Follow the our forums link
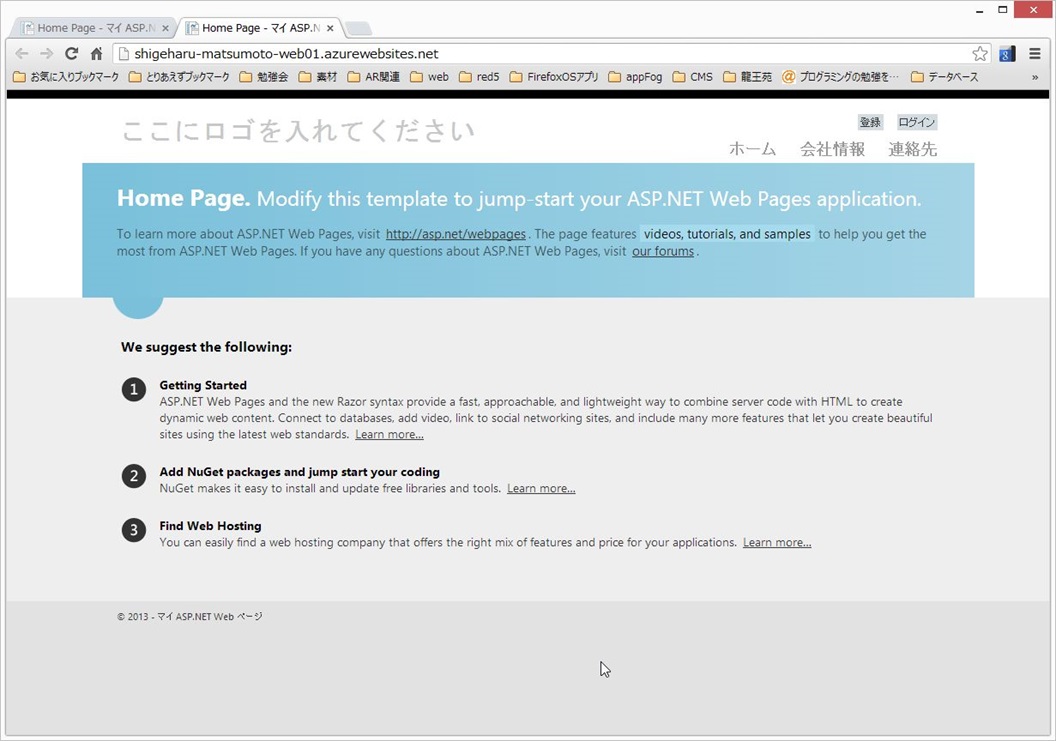 (x=663, y=251)
